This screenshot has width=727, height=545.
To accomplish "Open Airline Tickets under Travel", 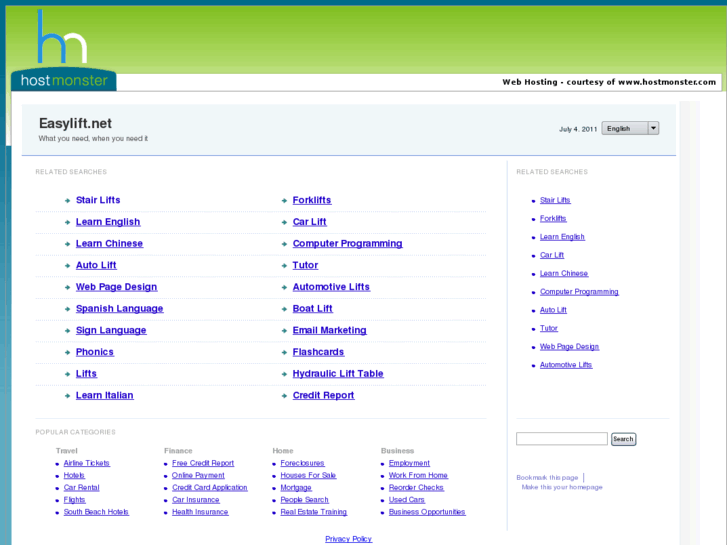I will point(87,463).
